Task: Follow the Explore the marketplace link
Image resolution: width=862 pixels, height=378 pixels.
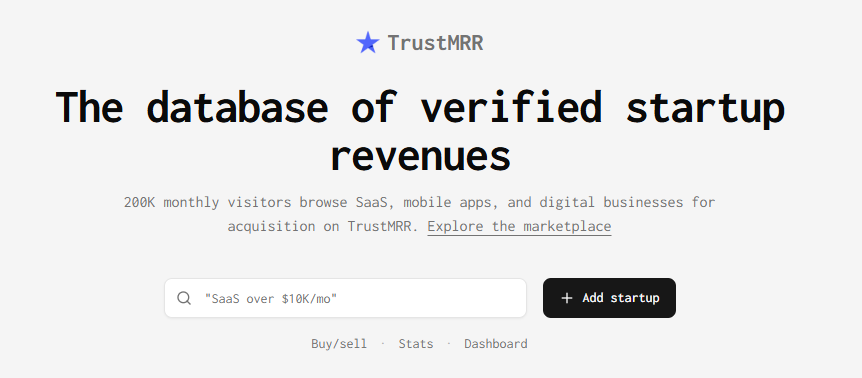Action: point(519,226)
